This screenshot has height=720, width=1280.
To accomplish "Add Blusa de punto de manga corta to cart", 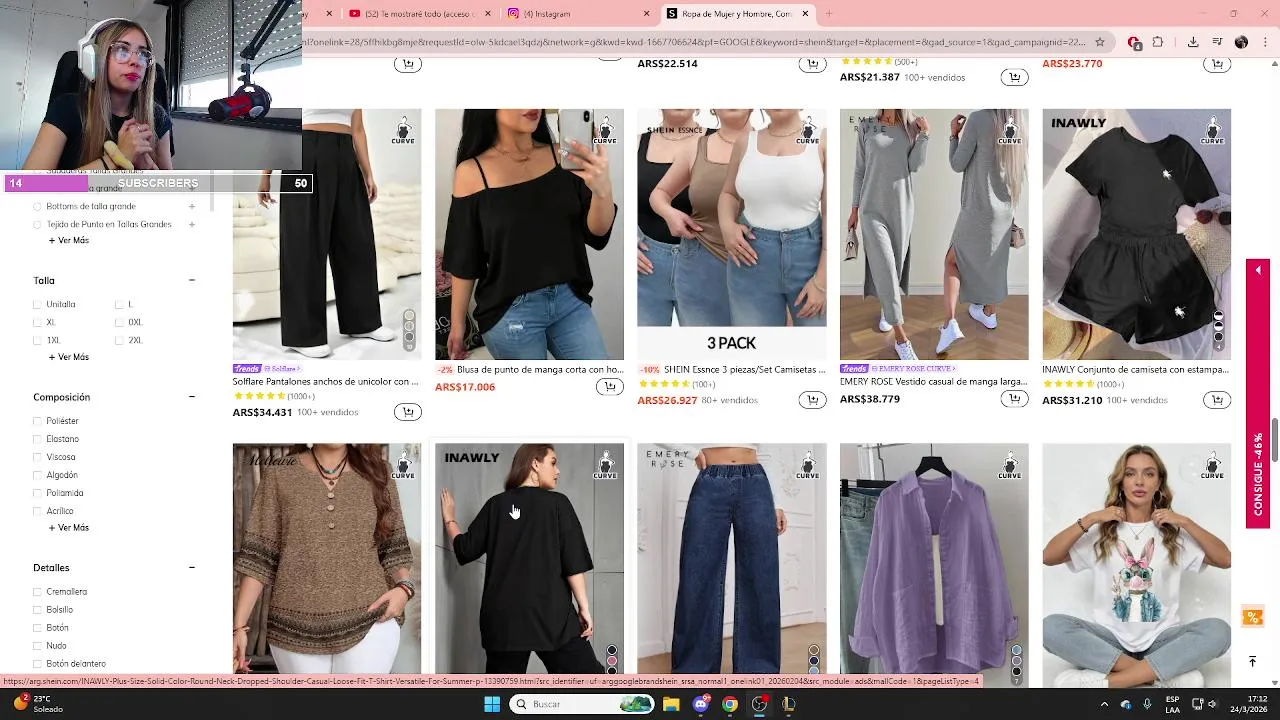I will coord(609,387).
